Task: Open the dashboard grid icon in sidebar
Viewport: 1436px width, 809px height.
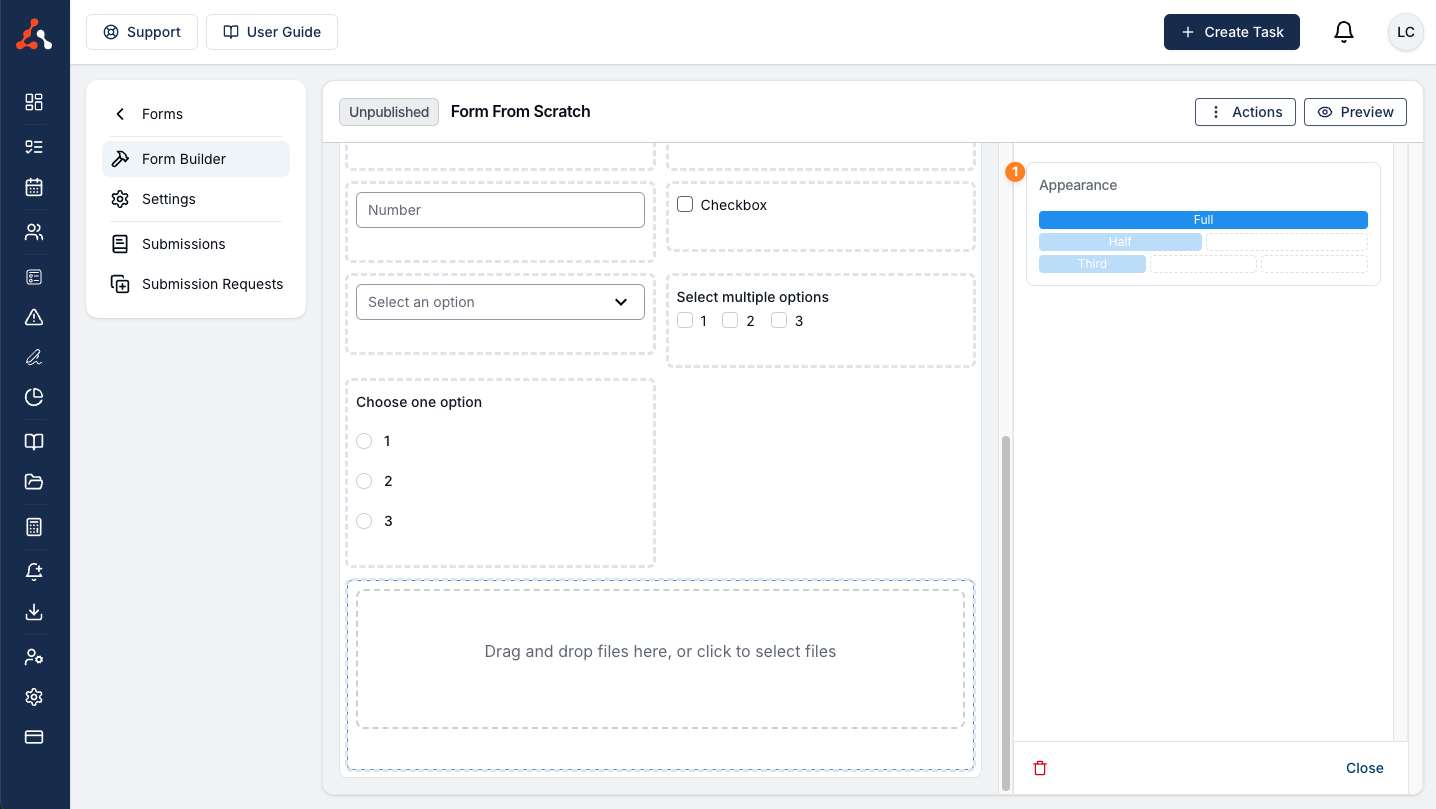Action: coord(34,102)
